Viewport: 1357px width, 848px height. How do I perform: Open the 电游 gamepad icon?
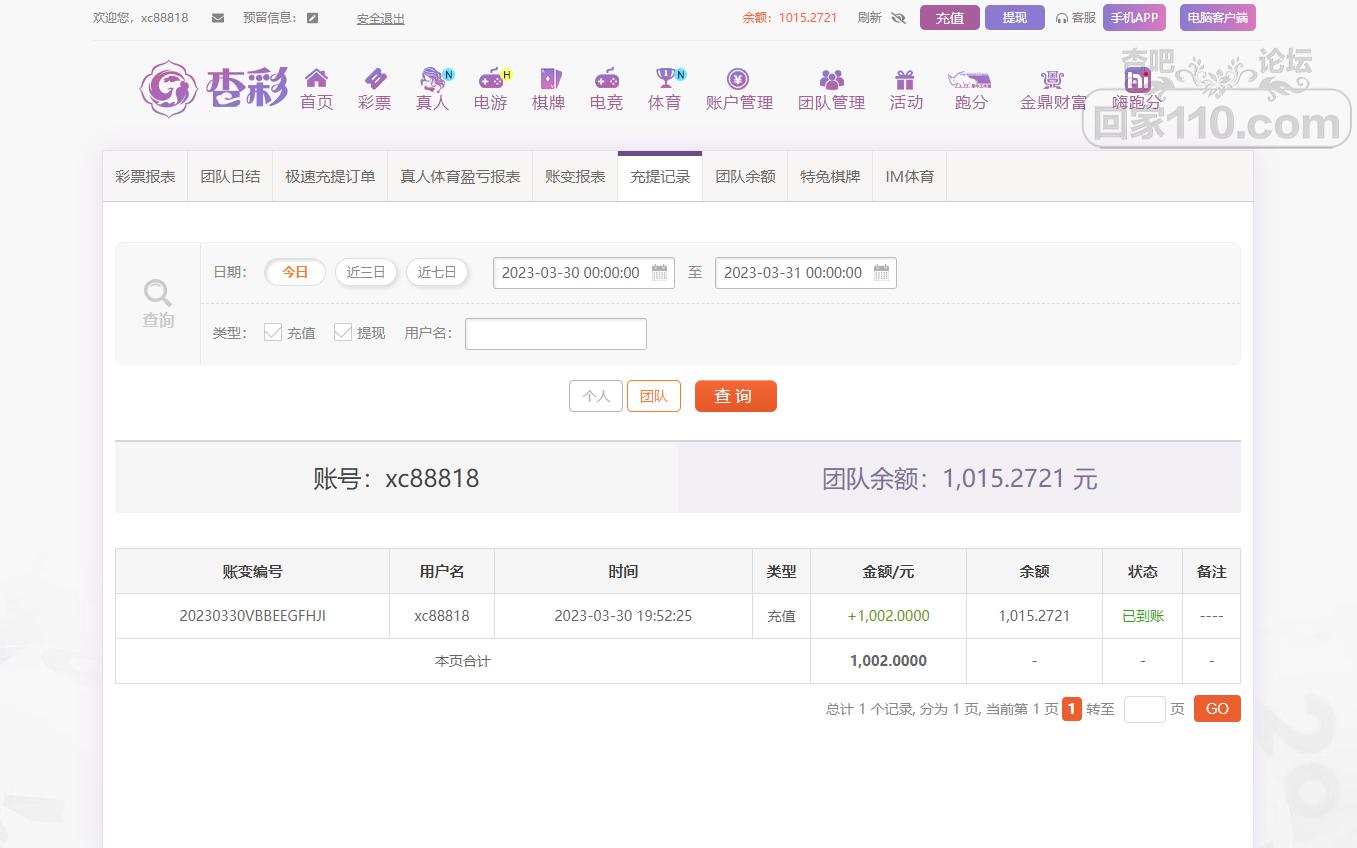(490, 79)
